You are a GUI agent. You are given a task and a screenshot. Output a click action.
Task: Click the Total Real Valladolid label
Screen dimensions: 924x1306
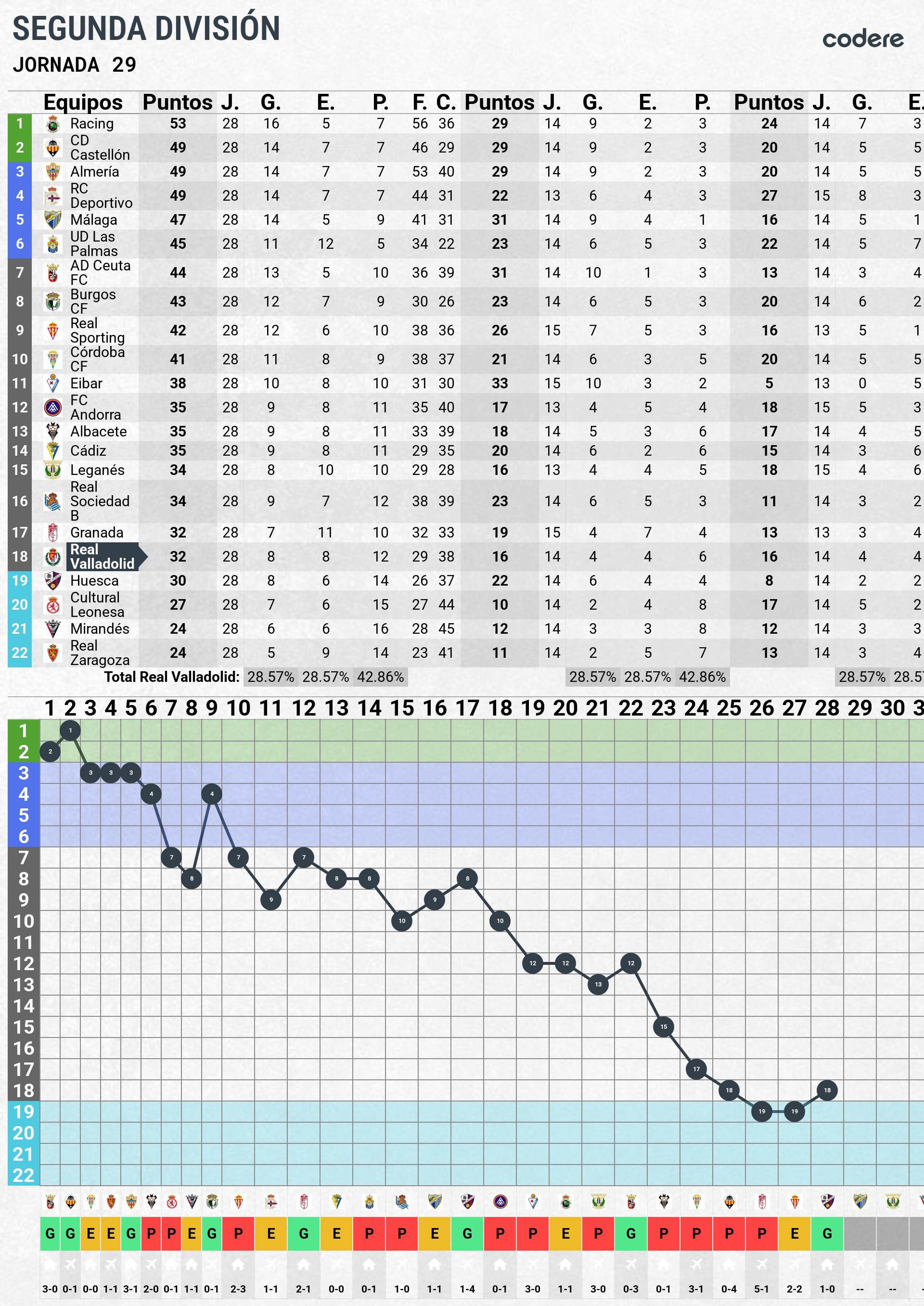tap(171, 677)
